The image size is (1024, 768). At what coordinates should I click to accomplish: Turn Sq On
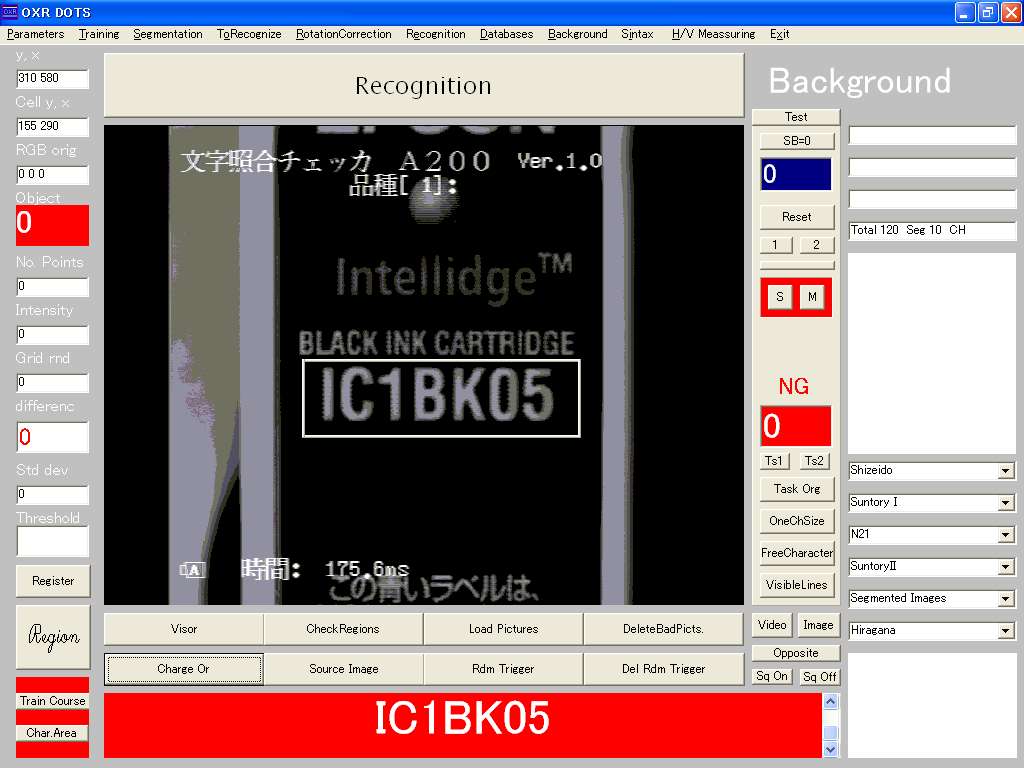772,677
